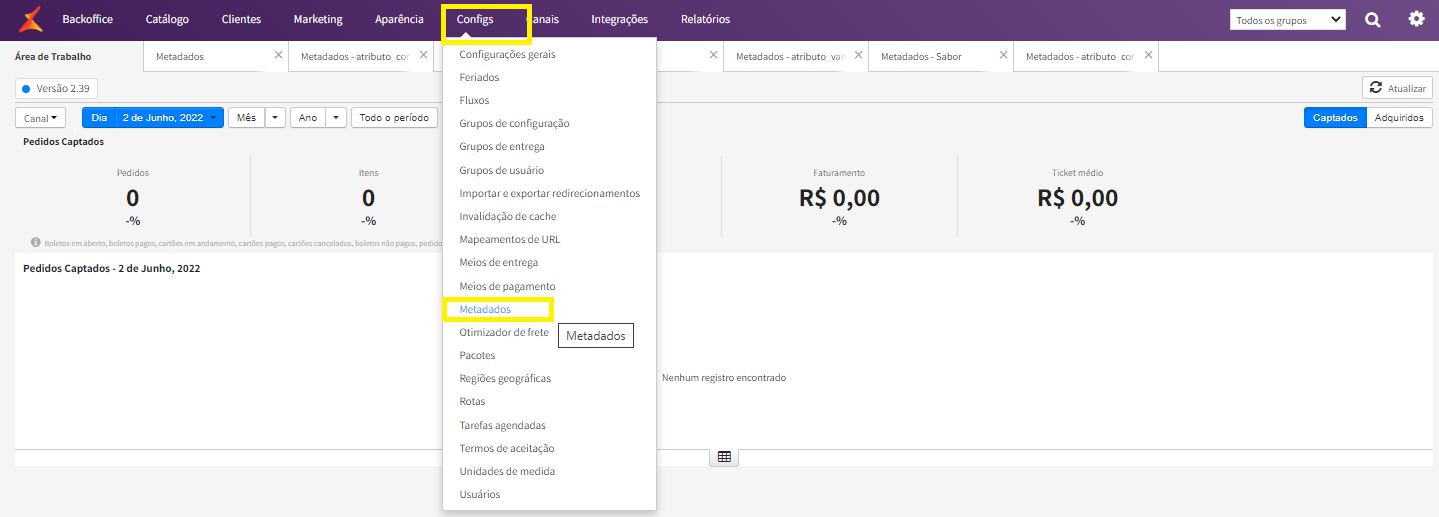Close the last Metadados - atributo_cor tab

pyautogui.click(x=1148, y=55)
